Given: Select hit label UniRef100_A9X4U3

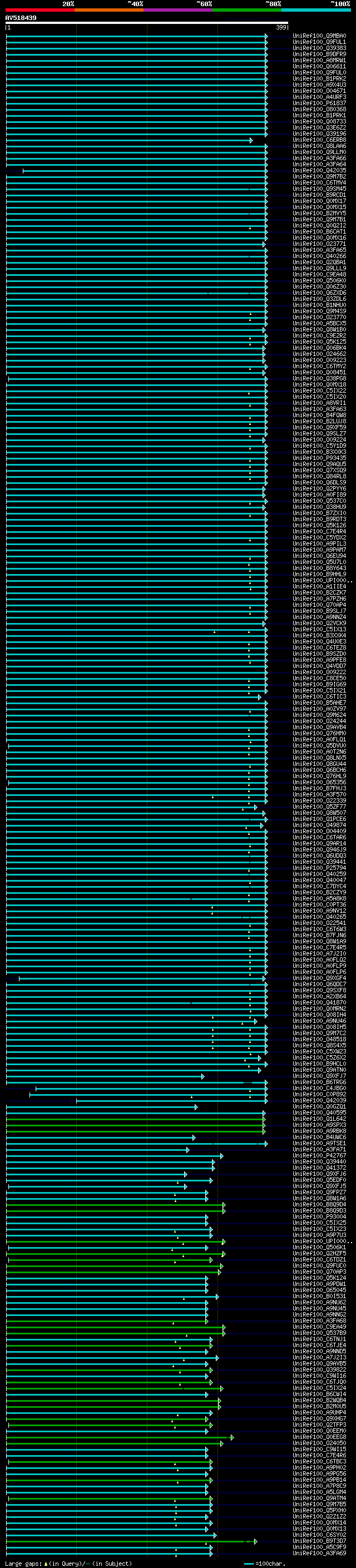Looking at the screenshot, I should click(319, 85).
